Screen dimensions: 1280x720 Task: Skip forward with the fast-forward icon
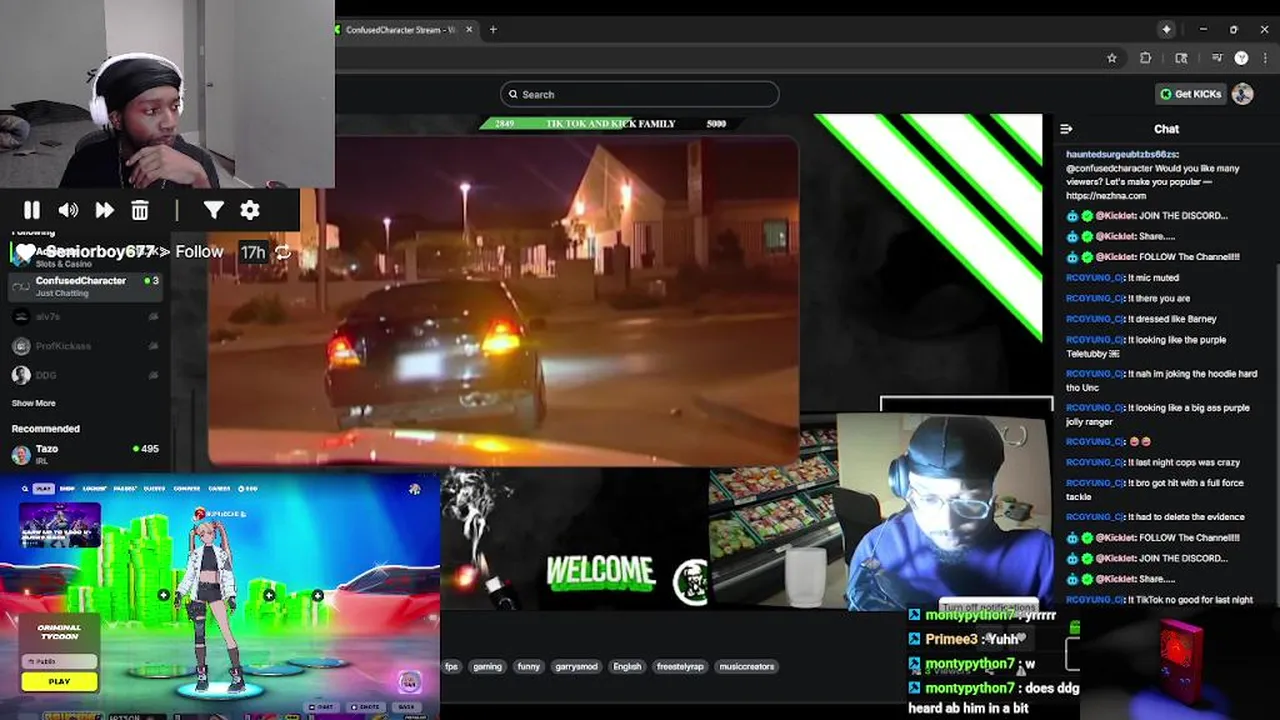click(x=104, y=210)
